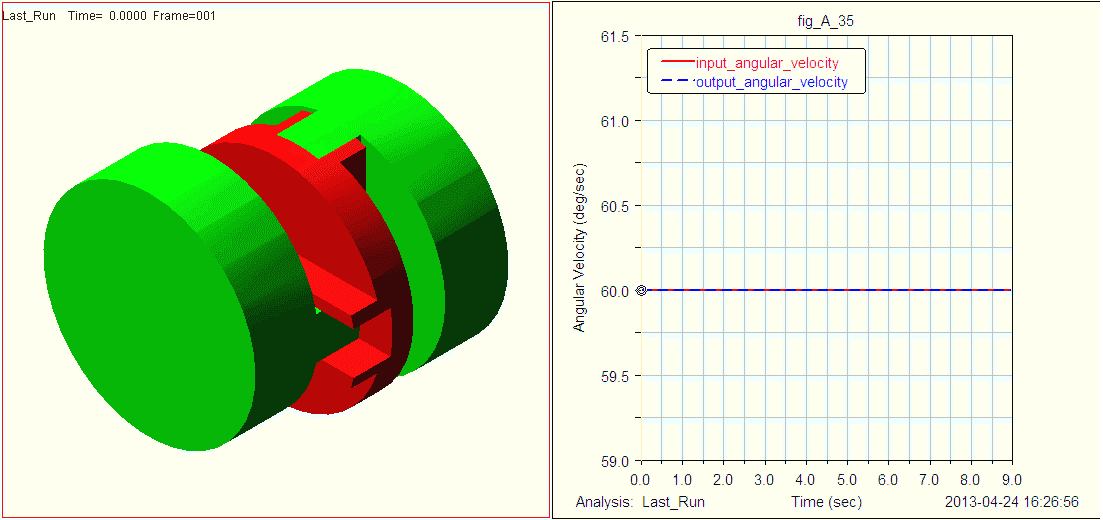Viewport: 1103px width, 520px height.
Task: Click the Analysis: Last_Run text
Action: [640, 502]
